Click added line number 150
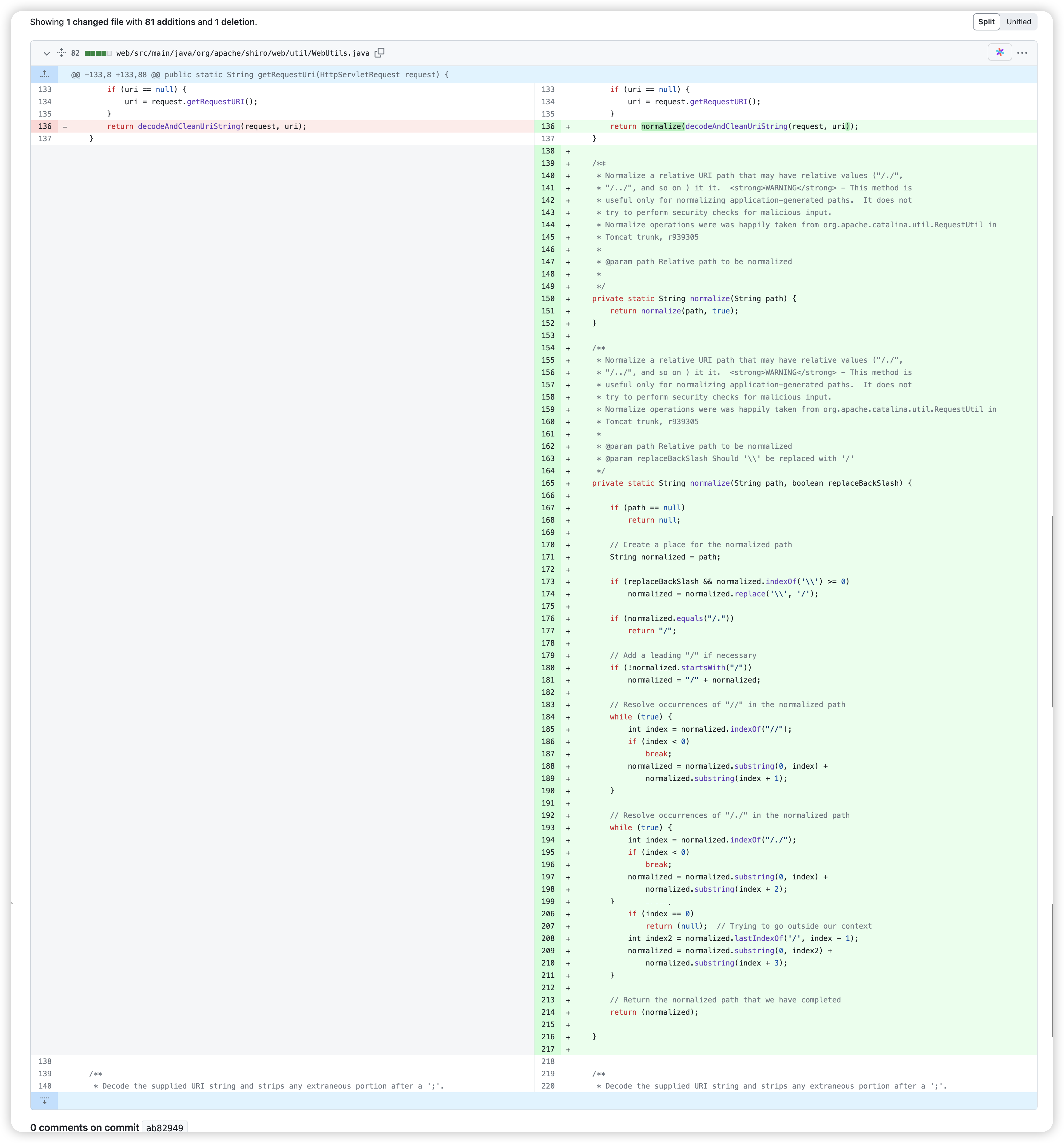Viewport: 1064px width, 1143px height. (x=548, y=299)
